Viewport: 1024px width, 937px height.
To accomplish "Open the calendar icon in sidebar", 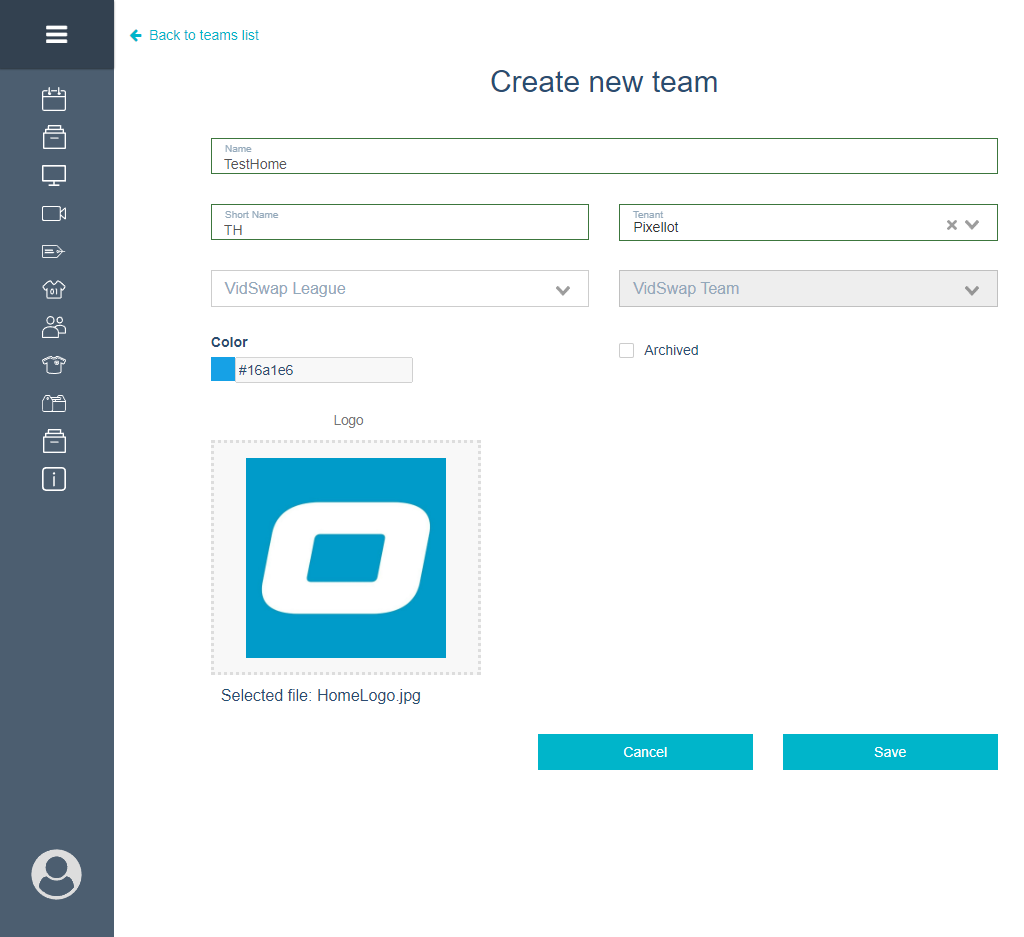I will (54, 99).
